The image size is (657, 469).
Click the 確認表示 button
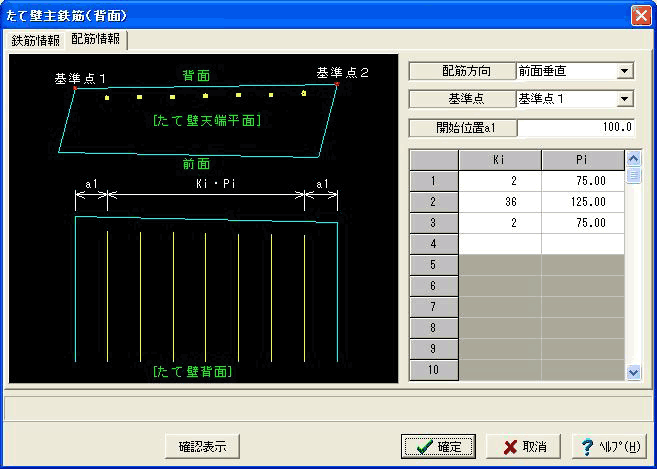(x=203, y=446)
